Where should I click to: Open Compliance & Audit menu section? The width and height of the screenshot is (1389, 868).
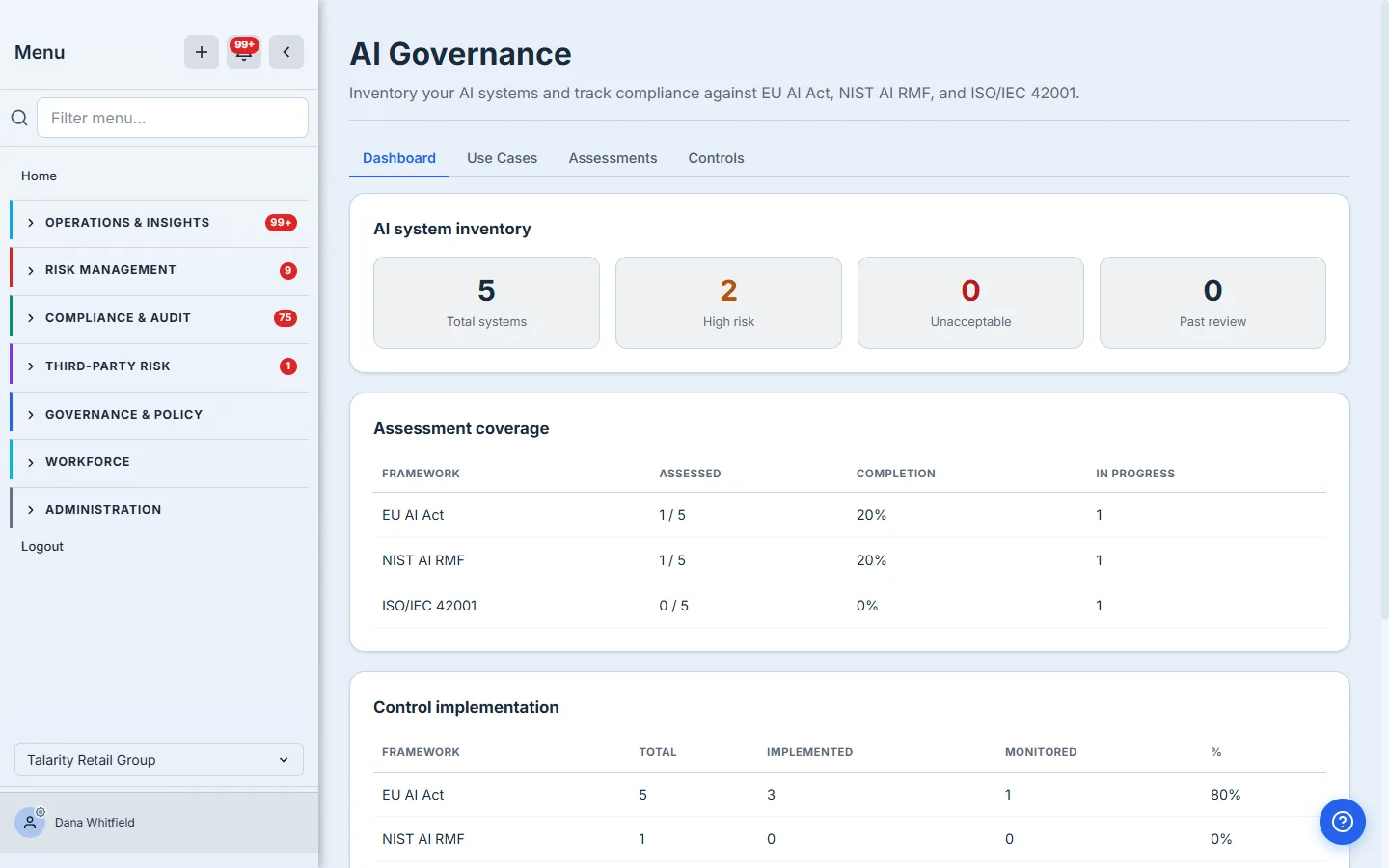click(159, 318)
